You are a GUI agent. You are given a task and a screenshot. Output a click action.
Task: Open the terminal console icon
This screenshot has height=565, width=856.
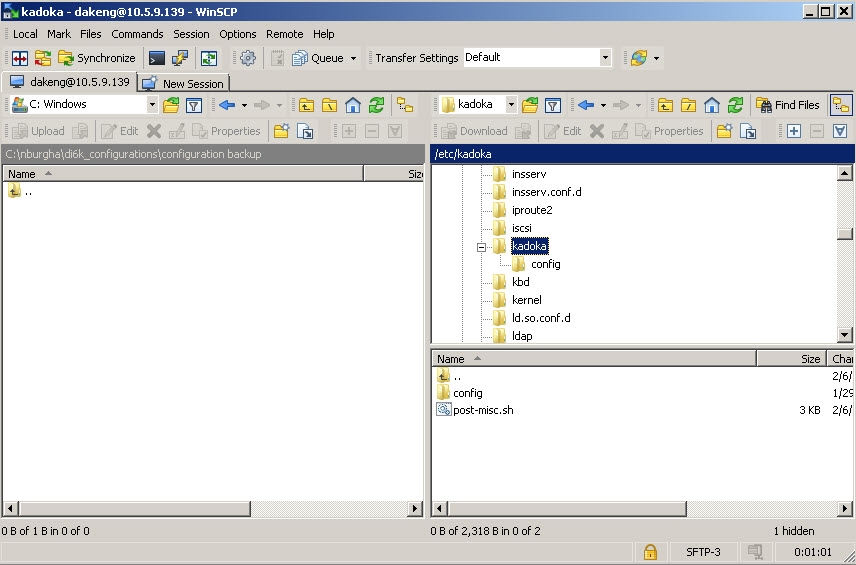157,58
